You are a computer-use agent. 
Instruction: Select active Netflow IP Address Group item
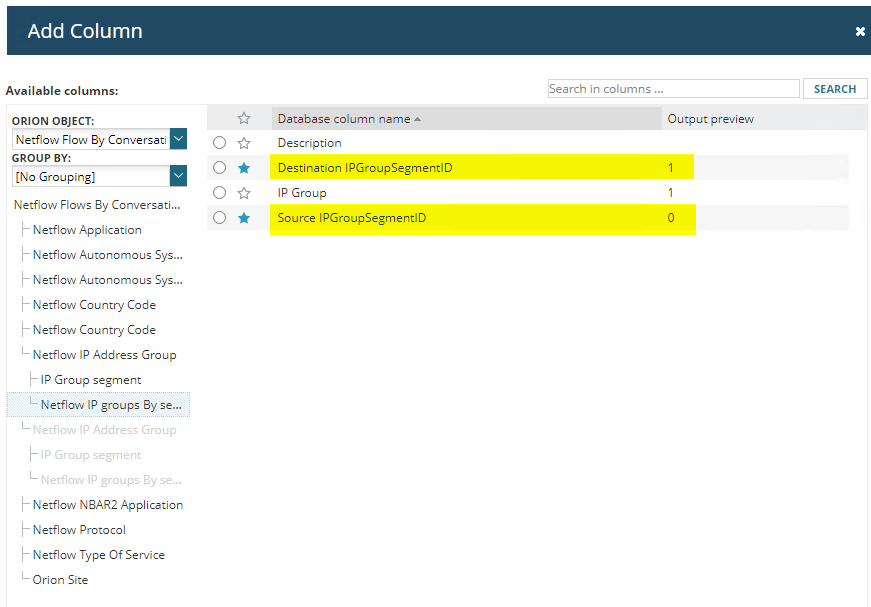click(x=104, y=355)
